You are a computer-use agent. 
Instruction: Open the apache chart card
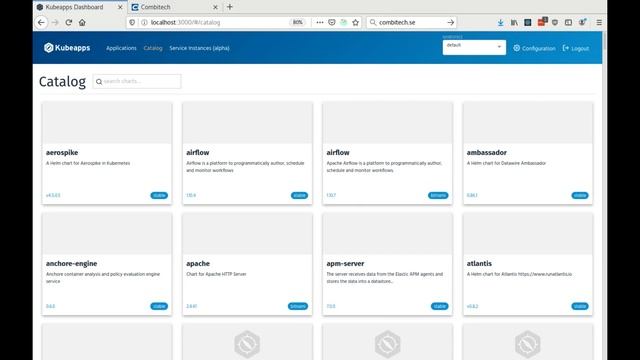[247, 264]
